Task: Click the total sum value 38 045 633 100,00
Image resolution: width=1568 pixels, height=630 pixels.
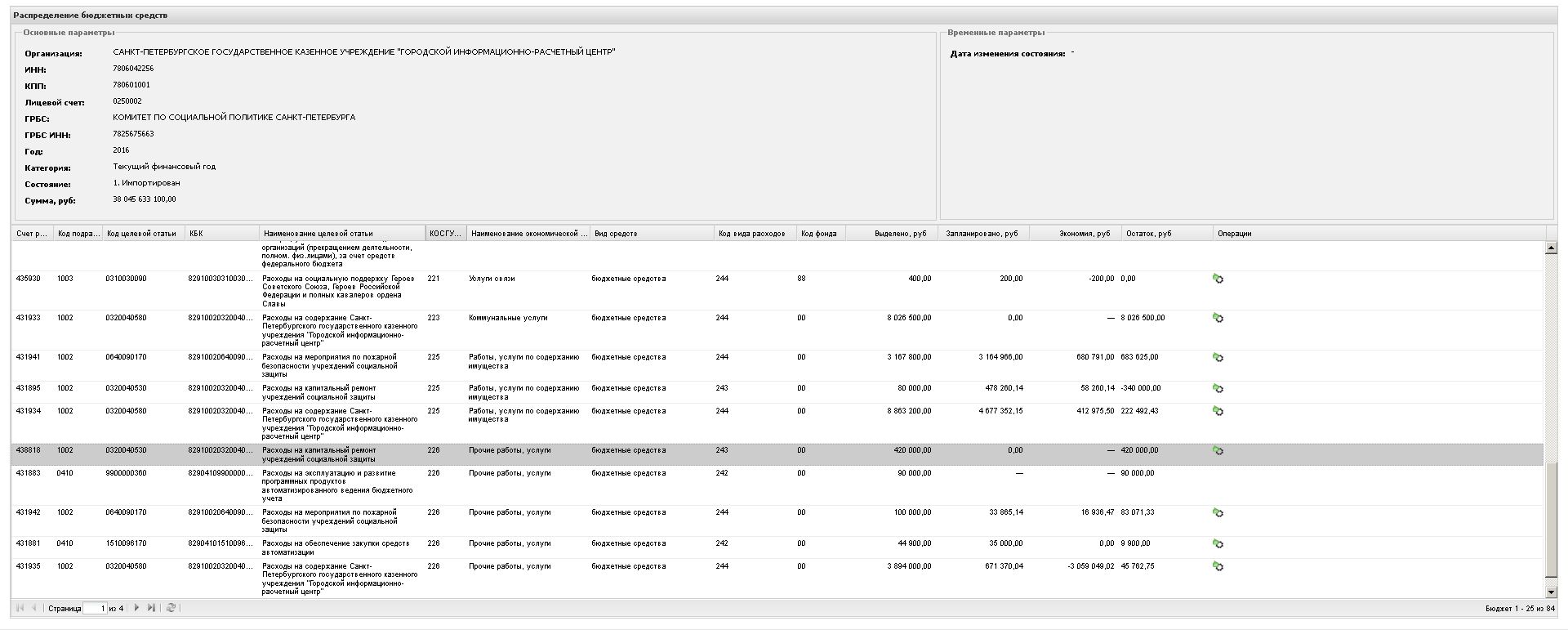Action: [144, 199]
